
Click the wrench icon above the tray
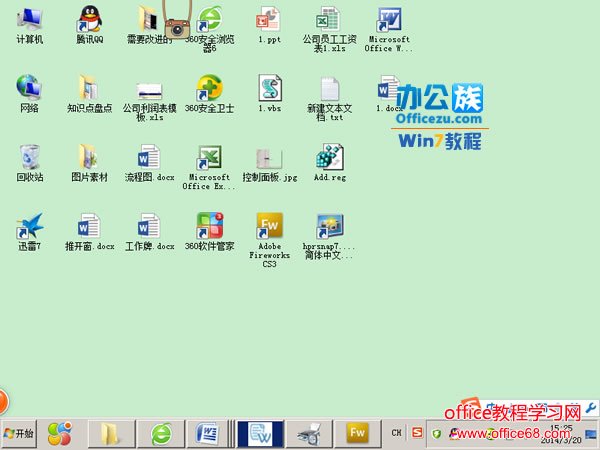(591, 408)
